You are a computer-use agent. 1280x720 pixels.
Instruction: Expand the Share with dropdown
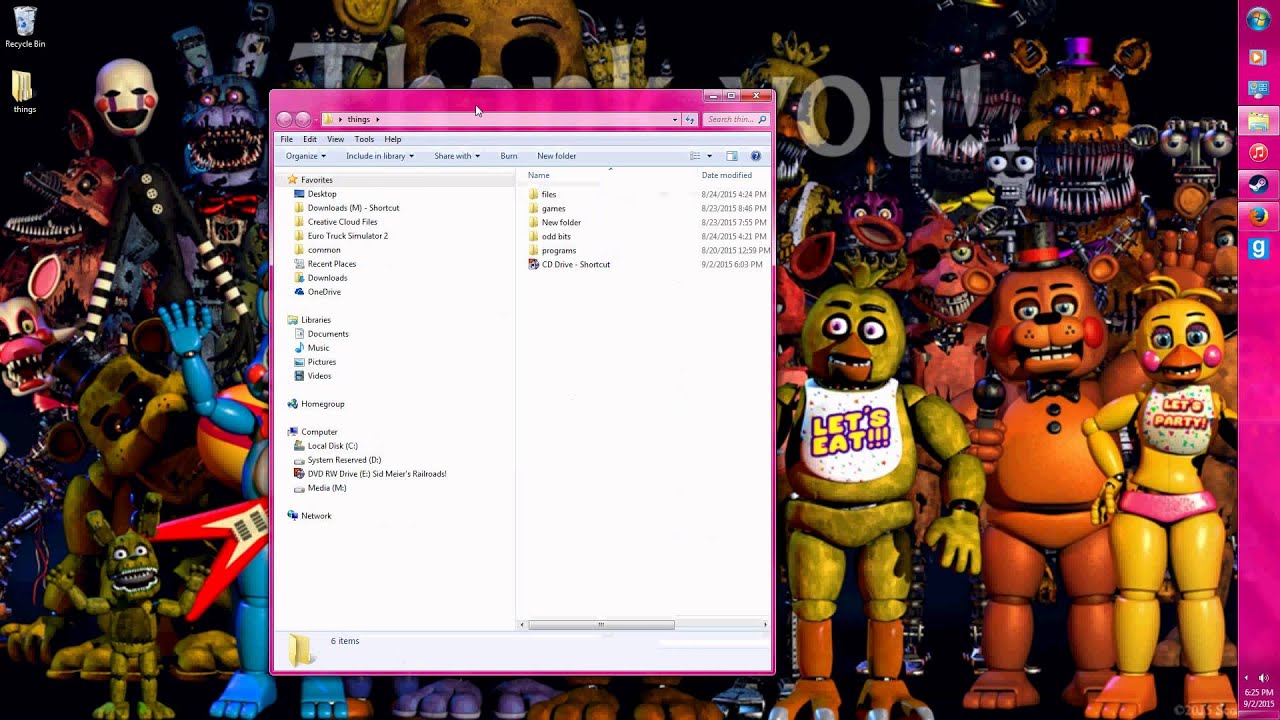(456, 156)
